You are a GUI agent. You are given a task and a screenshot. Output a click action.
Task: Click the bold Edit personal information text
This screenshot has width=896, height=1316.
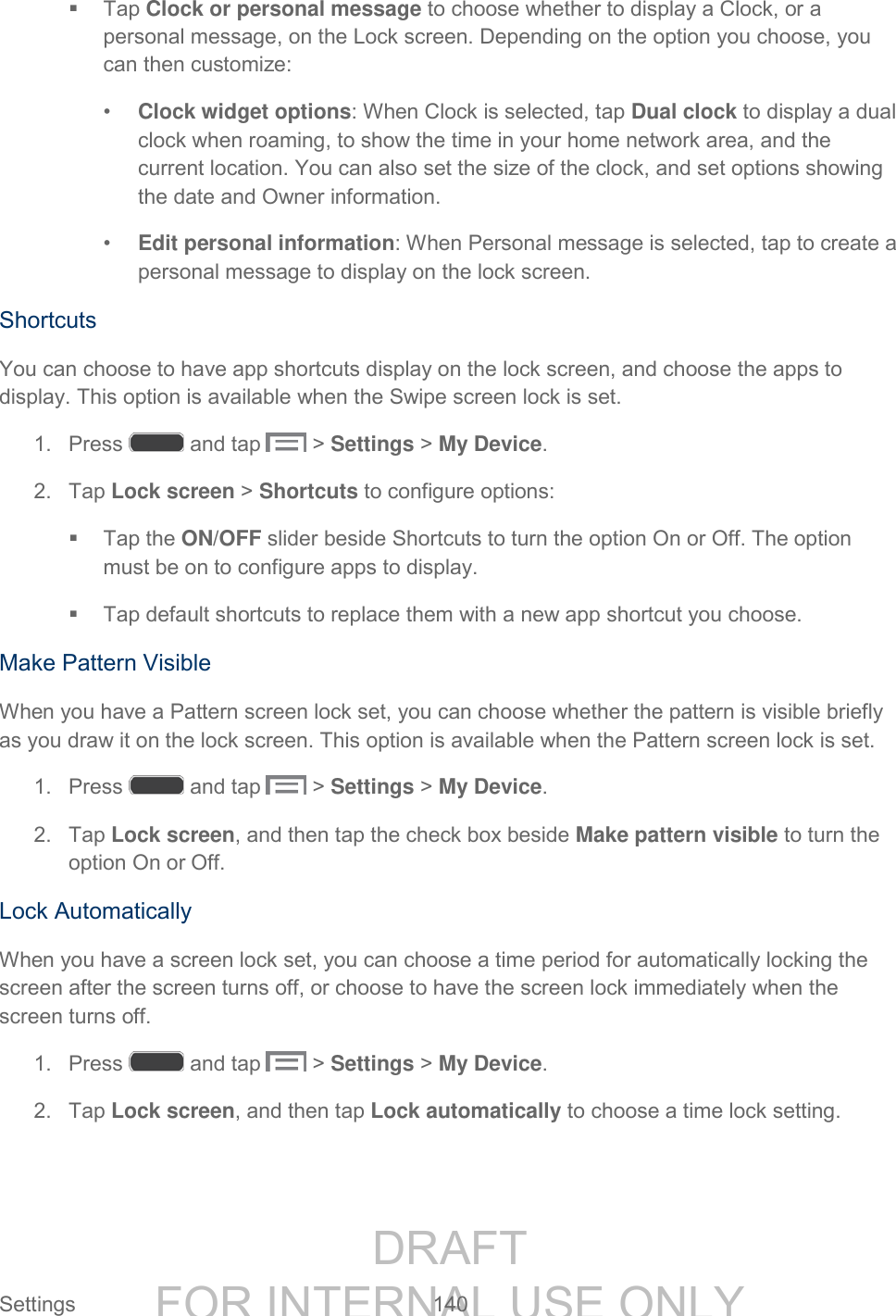267,244
